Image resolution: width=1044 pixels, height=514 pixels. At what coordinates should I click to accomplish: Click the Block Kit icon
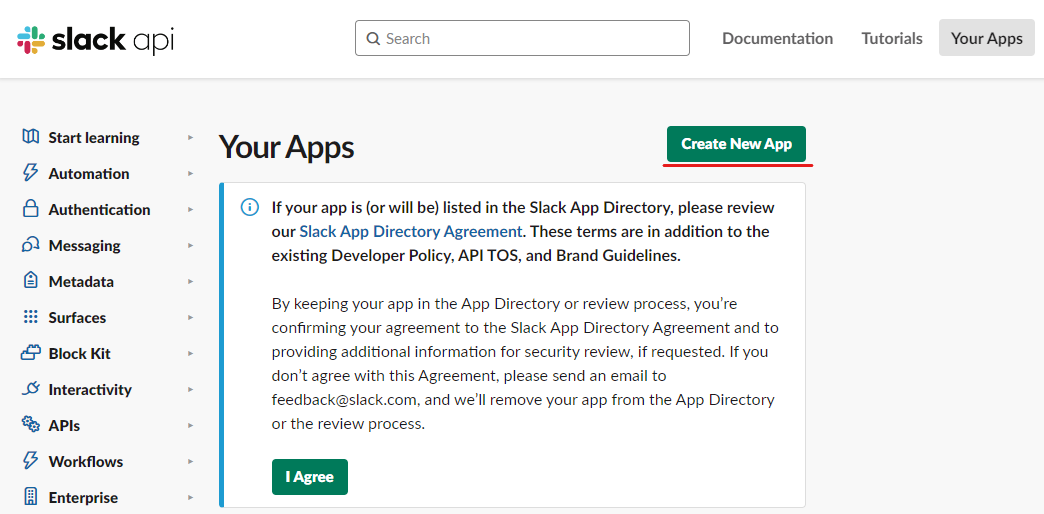pos(31,353)
